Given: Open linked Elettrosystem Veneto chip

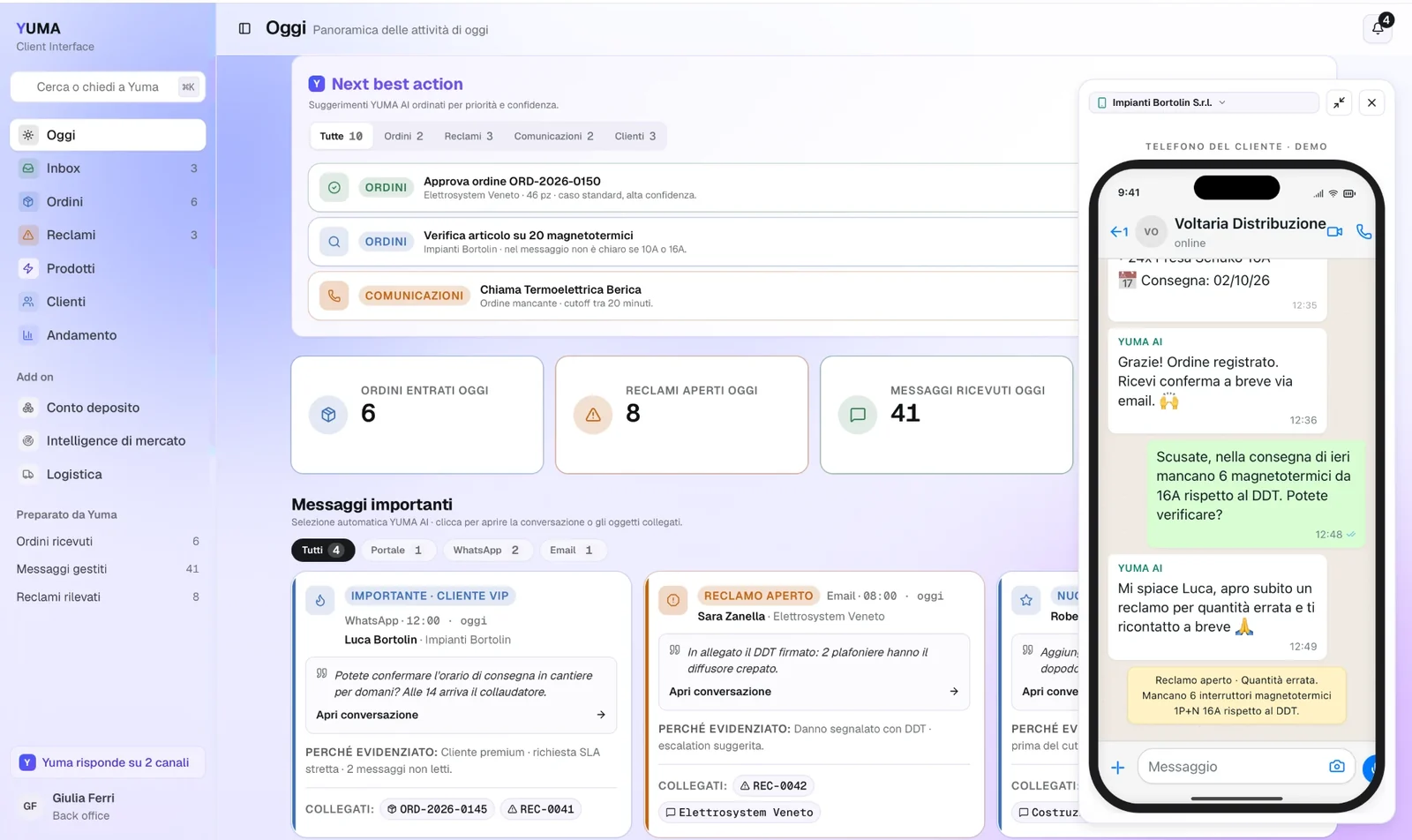Looking at the screenshot, I should coord(740,813).
